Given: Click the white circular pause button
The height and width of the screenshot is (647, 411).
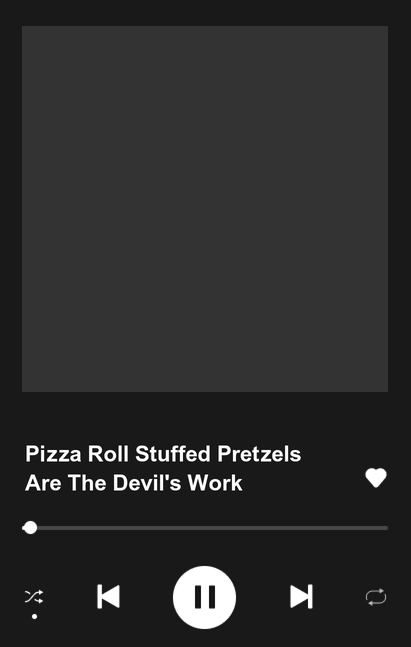Looking at the screenshot, I should point(205,597).
